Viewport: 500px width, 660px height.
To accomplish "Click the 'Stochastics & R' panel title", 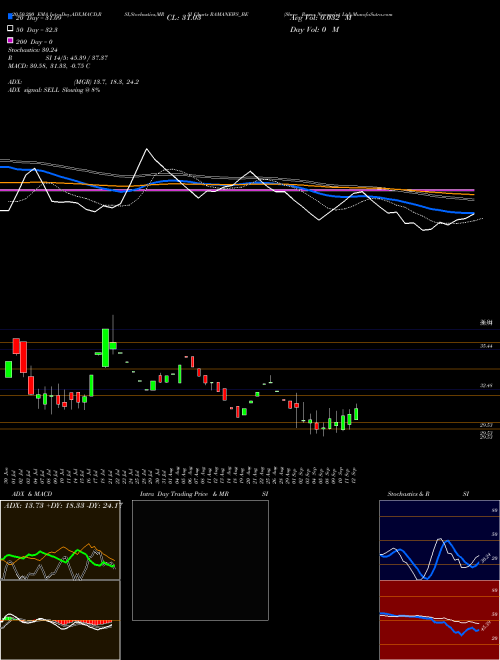I will point(409,494).
